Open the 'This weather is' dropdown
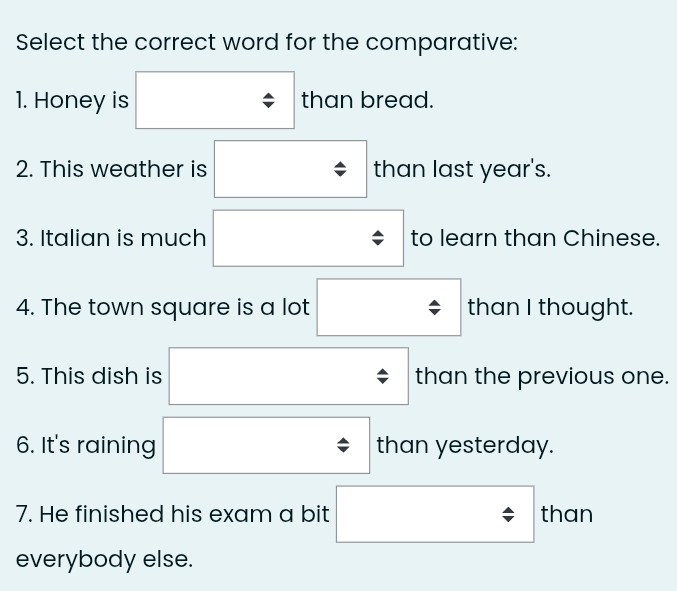677x591 pixels. tap(289, 169)
